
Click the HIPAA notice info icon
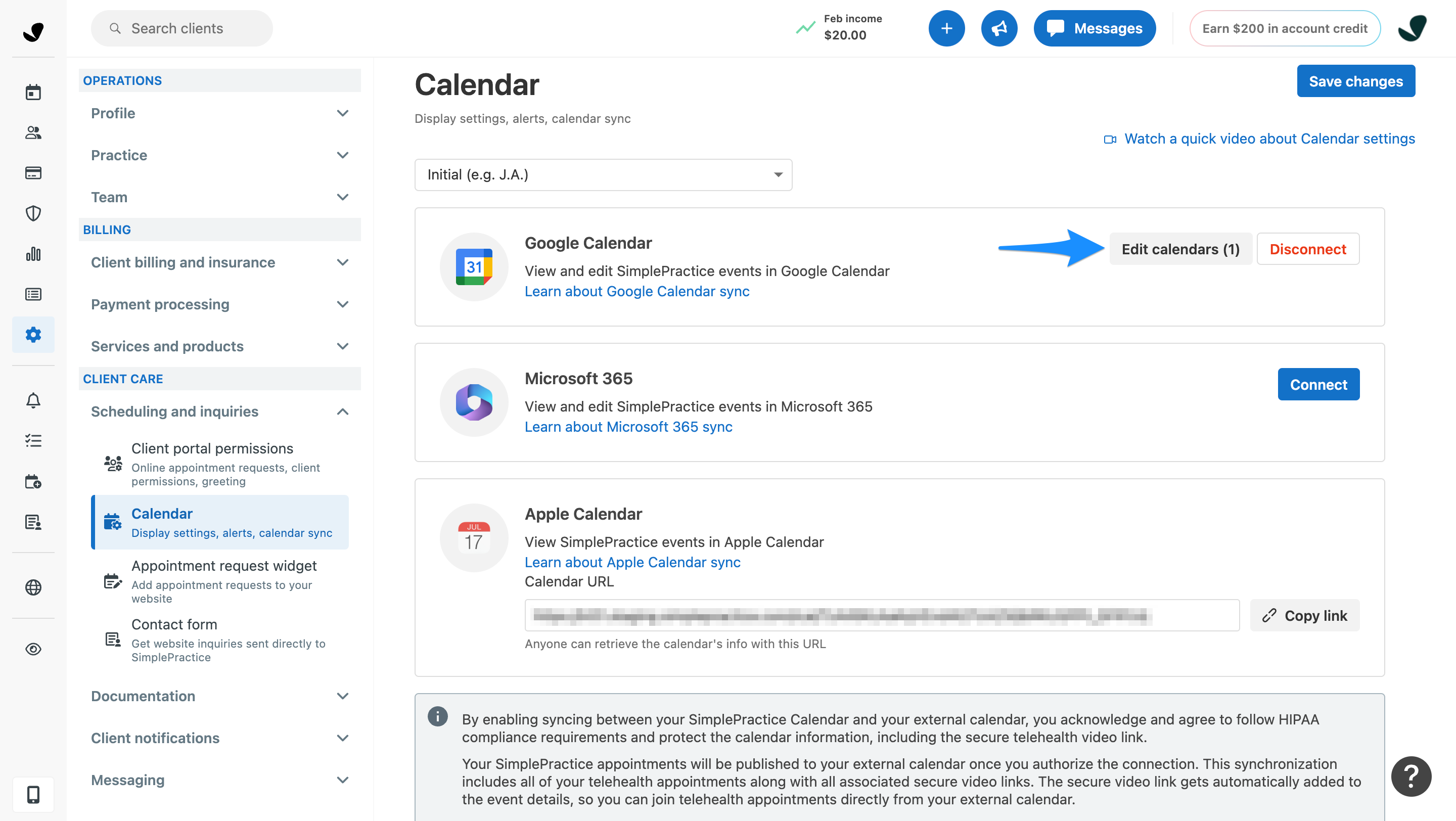[437, 716]
